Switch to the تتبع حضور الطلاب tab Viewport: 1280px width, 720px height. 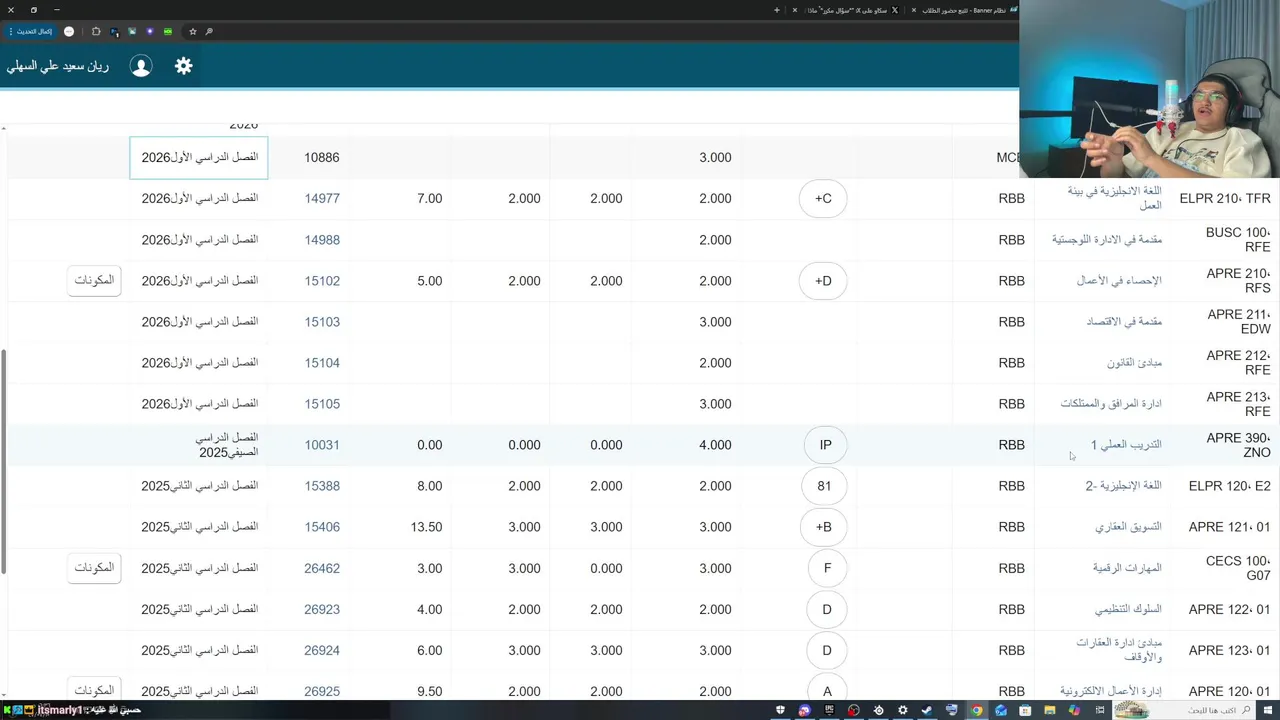[965, 10]
